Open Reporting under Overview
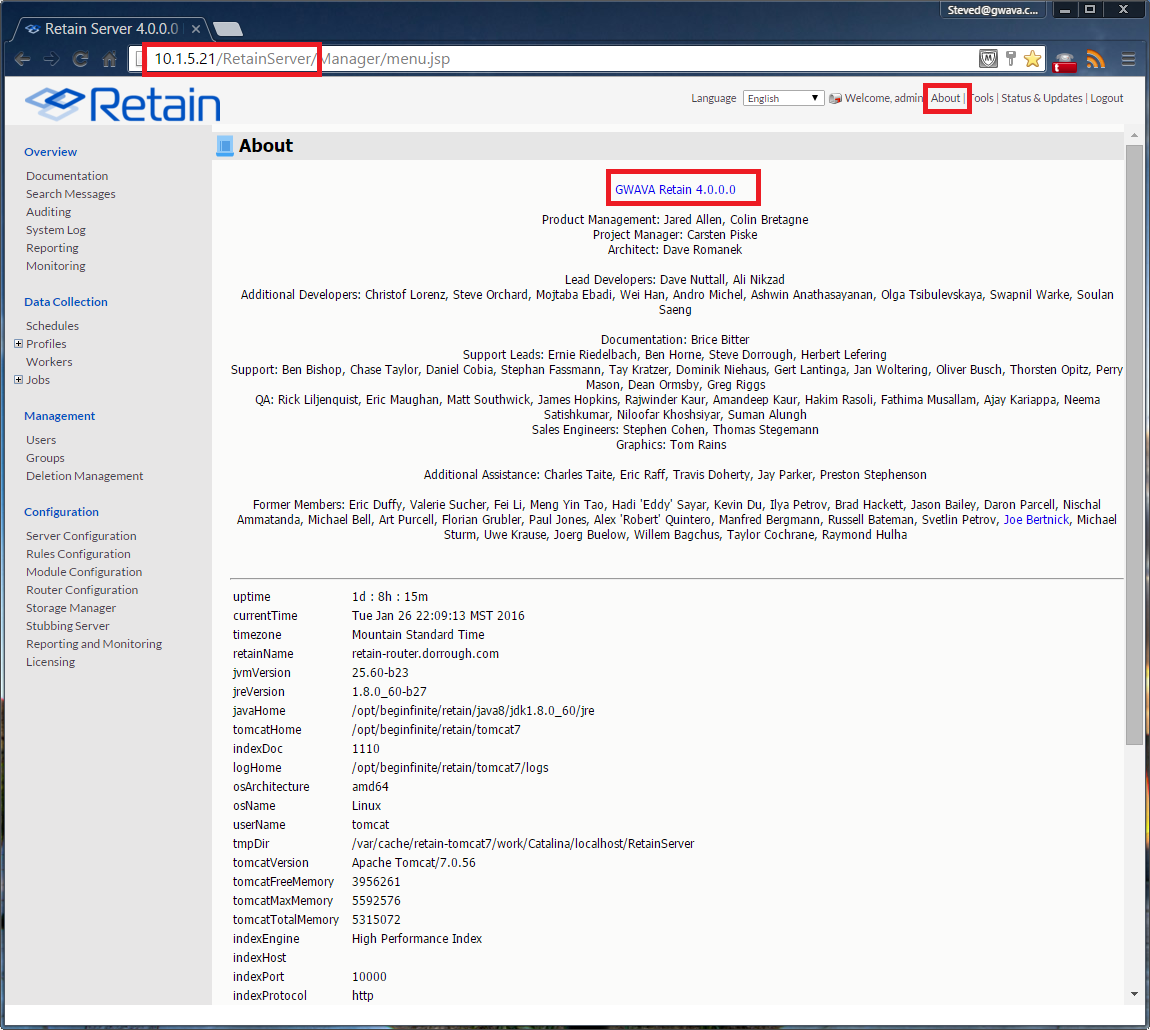Viewport: 1150px width, 1030px height. tap(52, 248)
